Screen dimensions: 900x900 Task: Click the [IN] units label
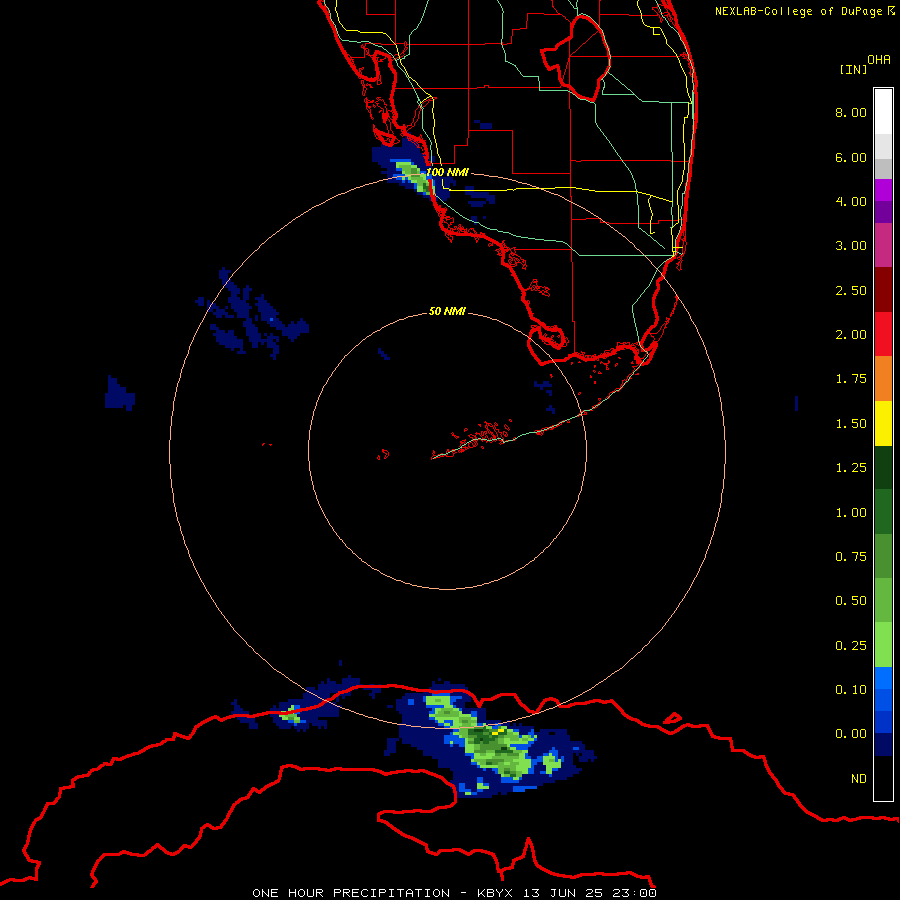click(853, 69)
